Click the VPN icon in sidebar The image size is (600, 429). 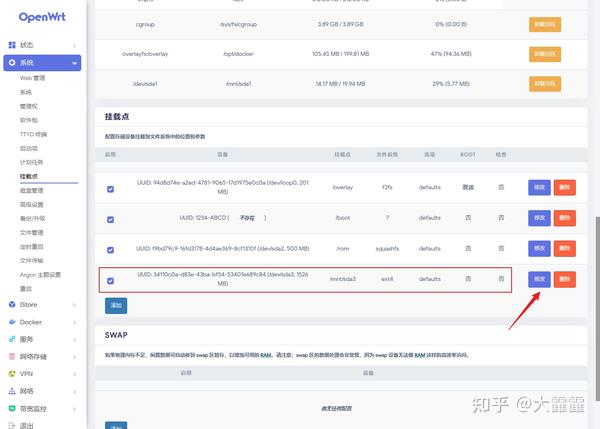pyautogui.click(x=12, y=374)
